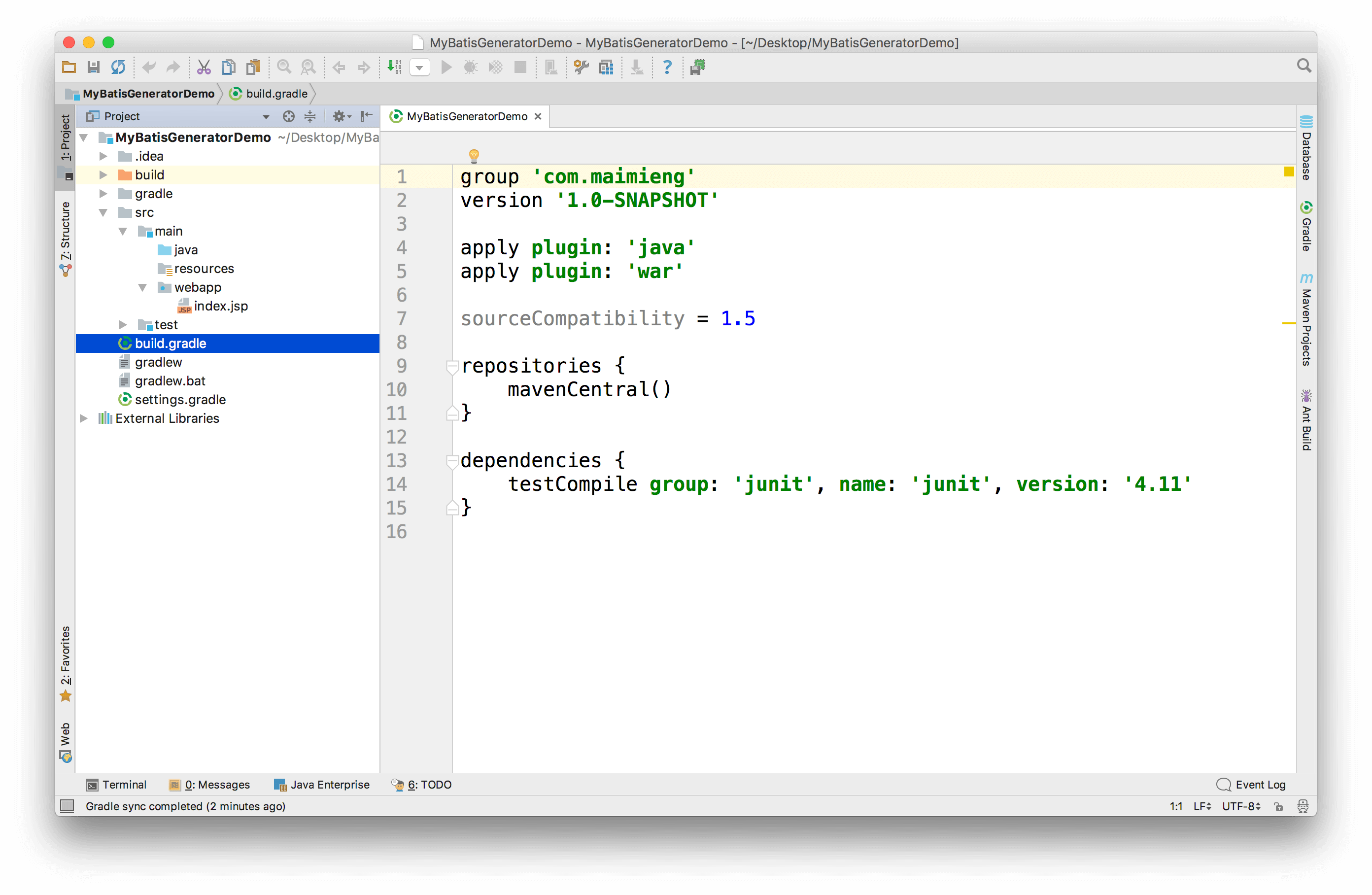Click the Save All toolbar icon
This screenshot has height=895, width=1372.
[93, 68]
